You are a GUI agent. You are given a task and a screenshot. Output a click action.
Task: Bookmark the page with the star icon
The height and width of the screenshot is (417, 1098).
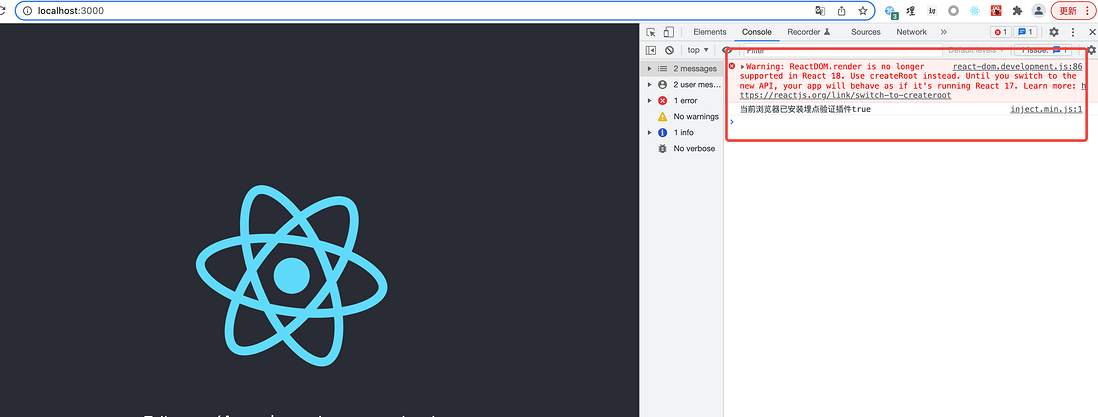tap(863, 11)
